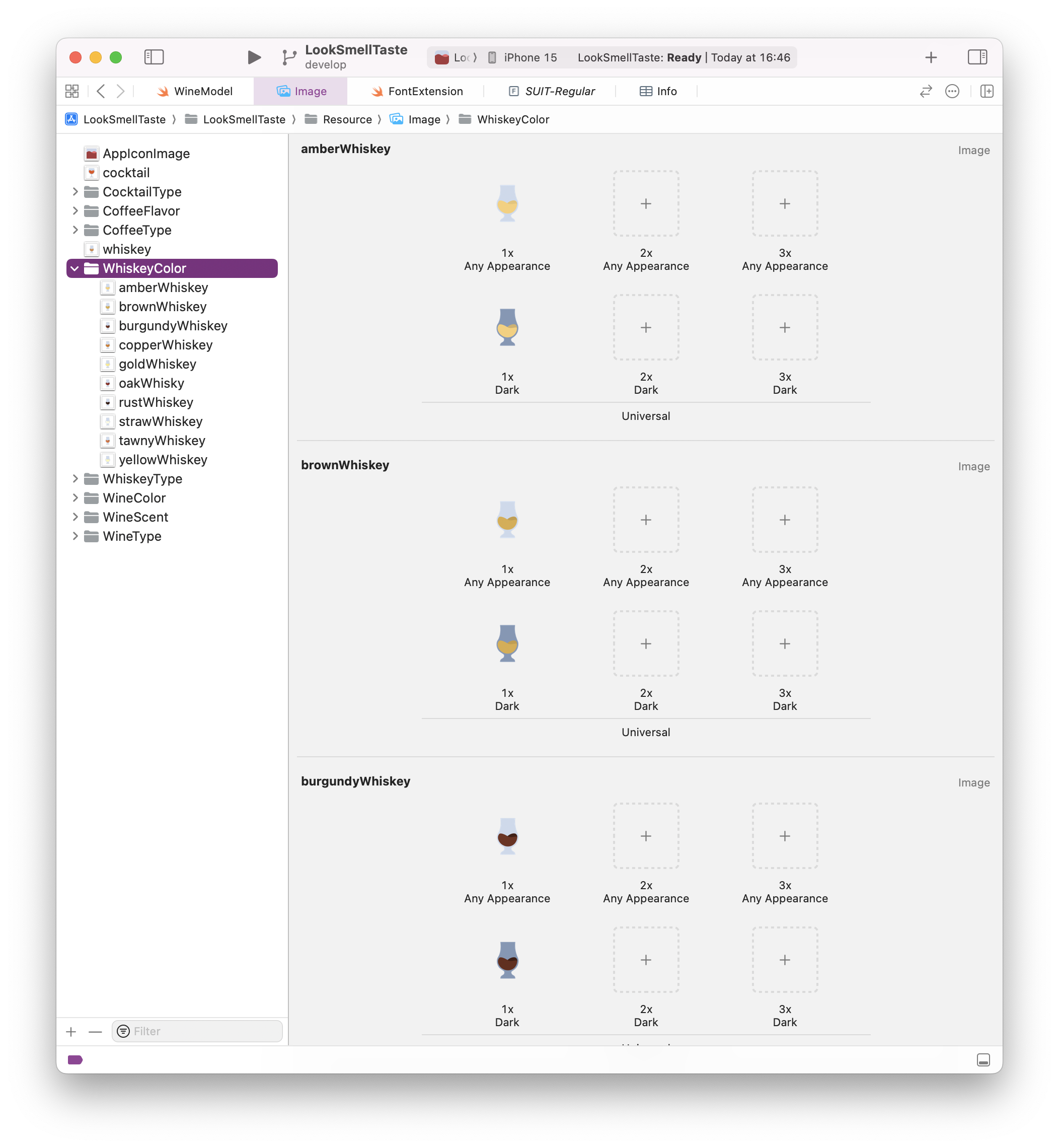The image size is (1059, 1148).
Task: Collapse the WhiskeyColor folder
Action: [75, 268]
